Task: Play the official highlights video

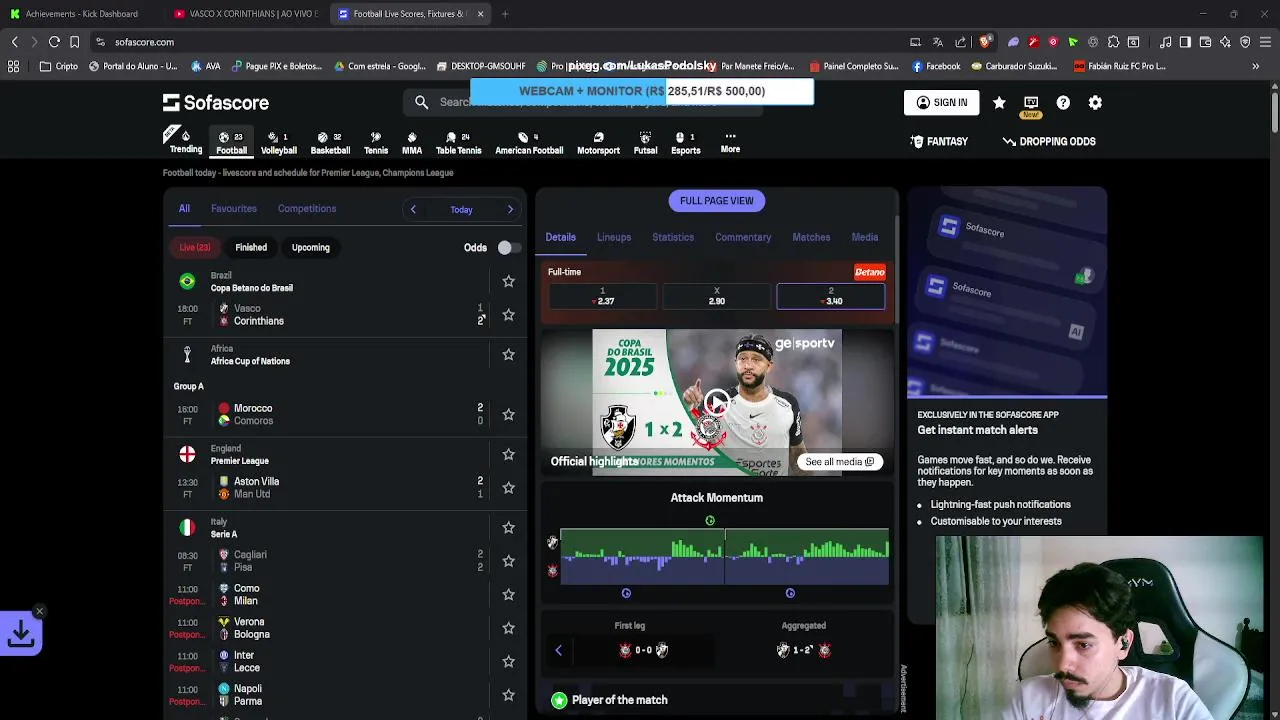Action: tap(716, 402)
